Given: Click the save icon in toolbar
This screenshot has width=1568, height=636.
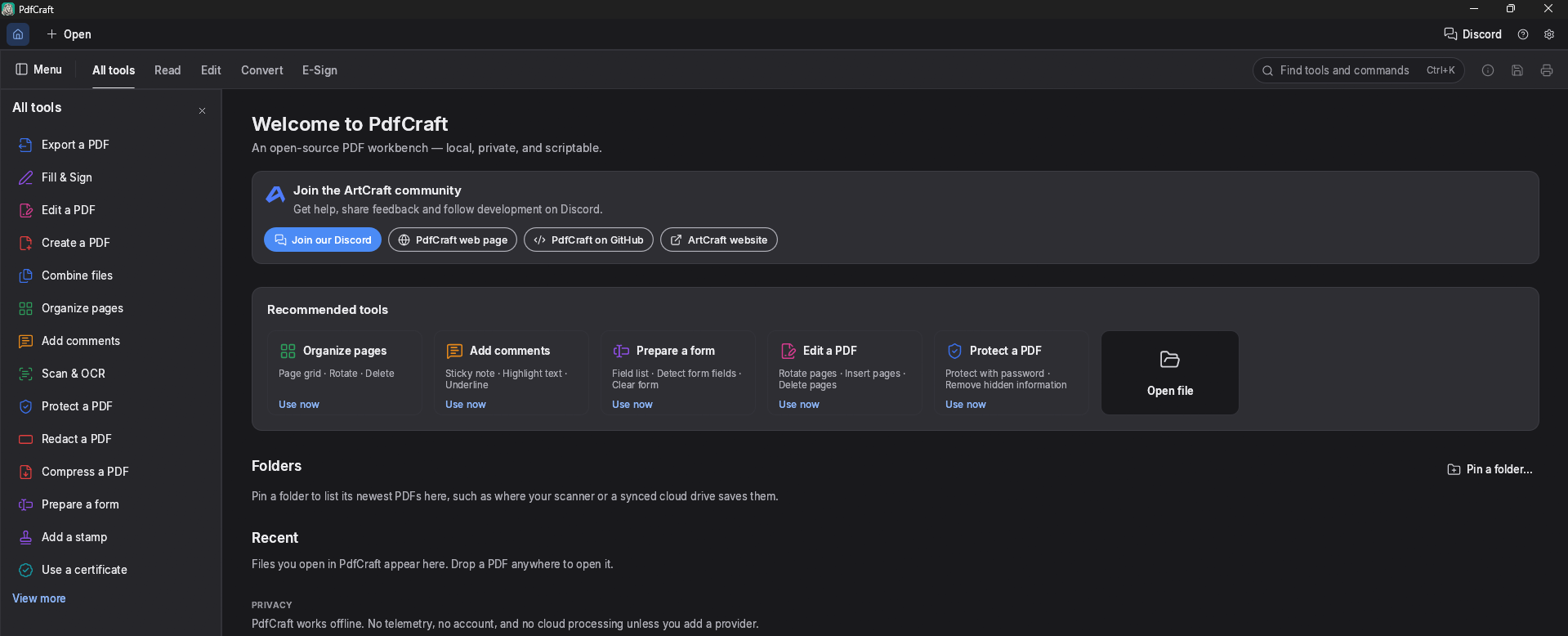Looking at the screenshot, I should [1517, 70].
